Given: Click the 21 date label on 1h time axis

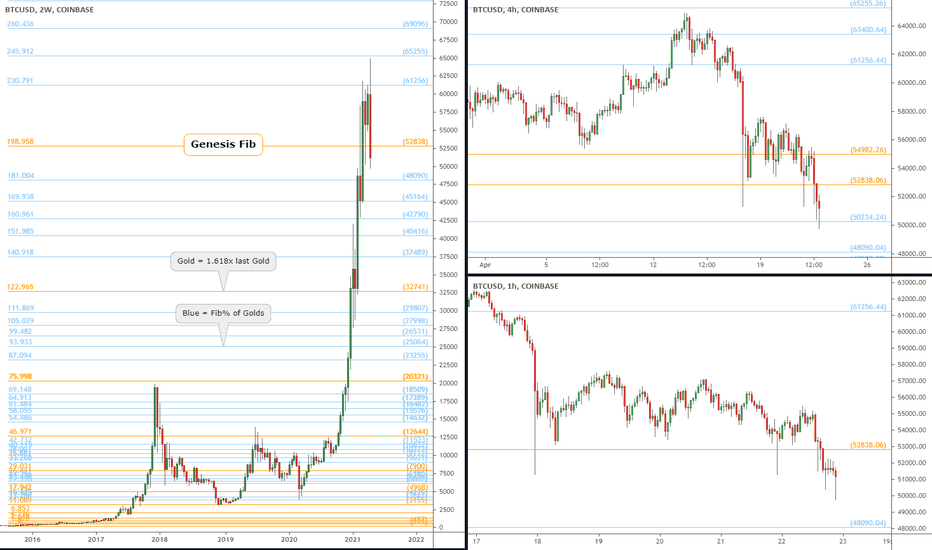Looking at the screenshot, I should point(720,541).
